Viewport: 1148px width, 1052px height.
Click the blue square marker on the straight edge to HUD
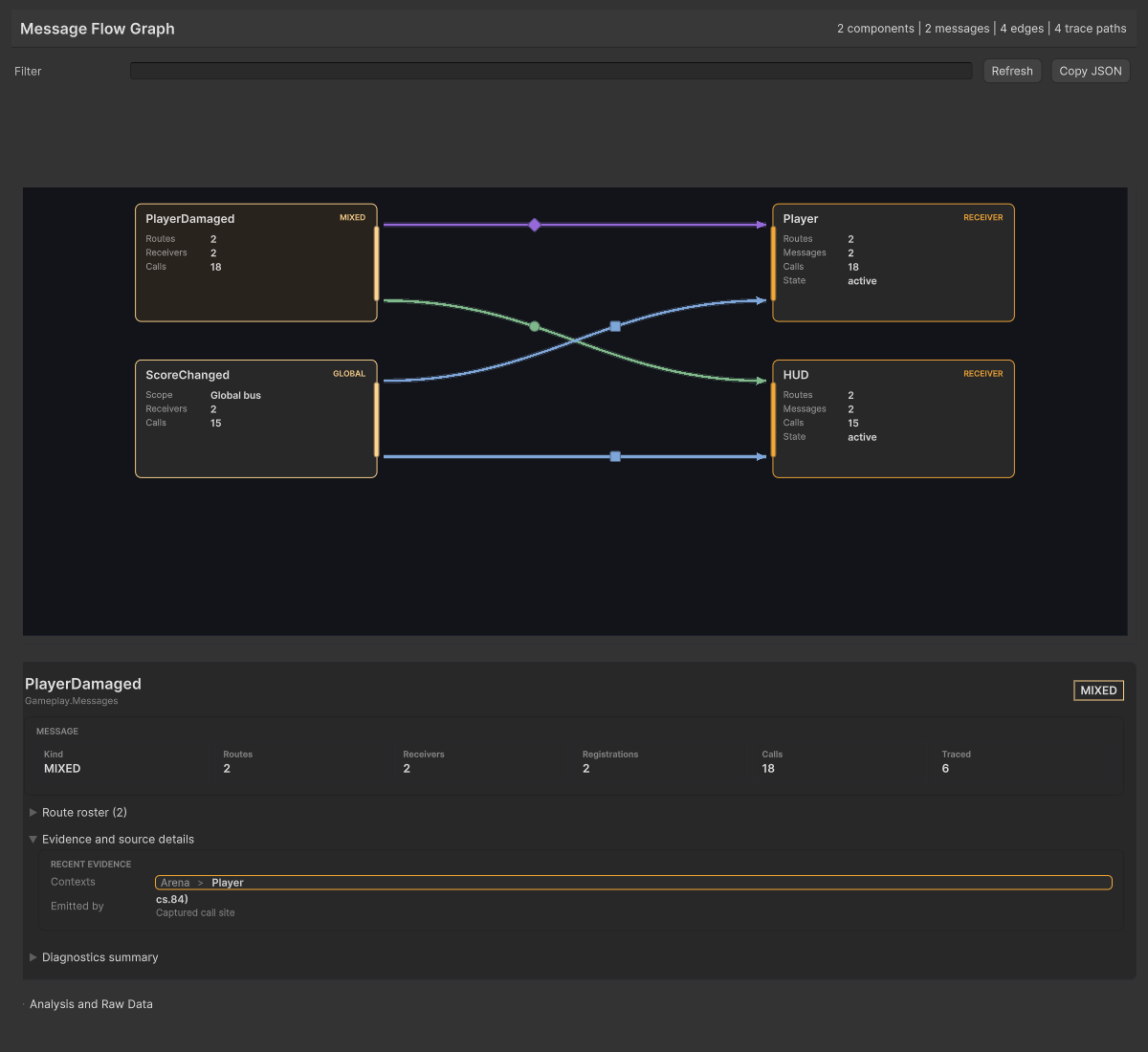pyautogui.click(x=615, y=456)
